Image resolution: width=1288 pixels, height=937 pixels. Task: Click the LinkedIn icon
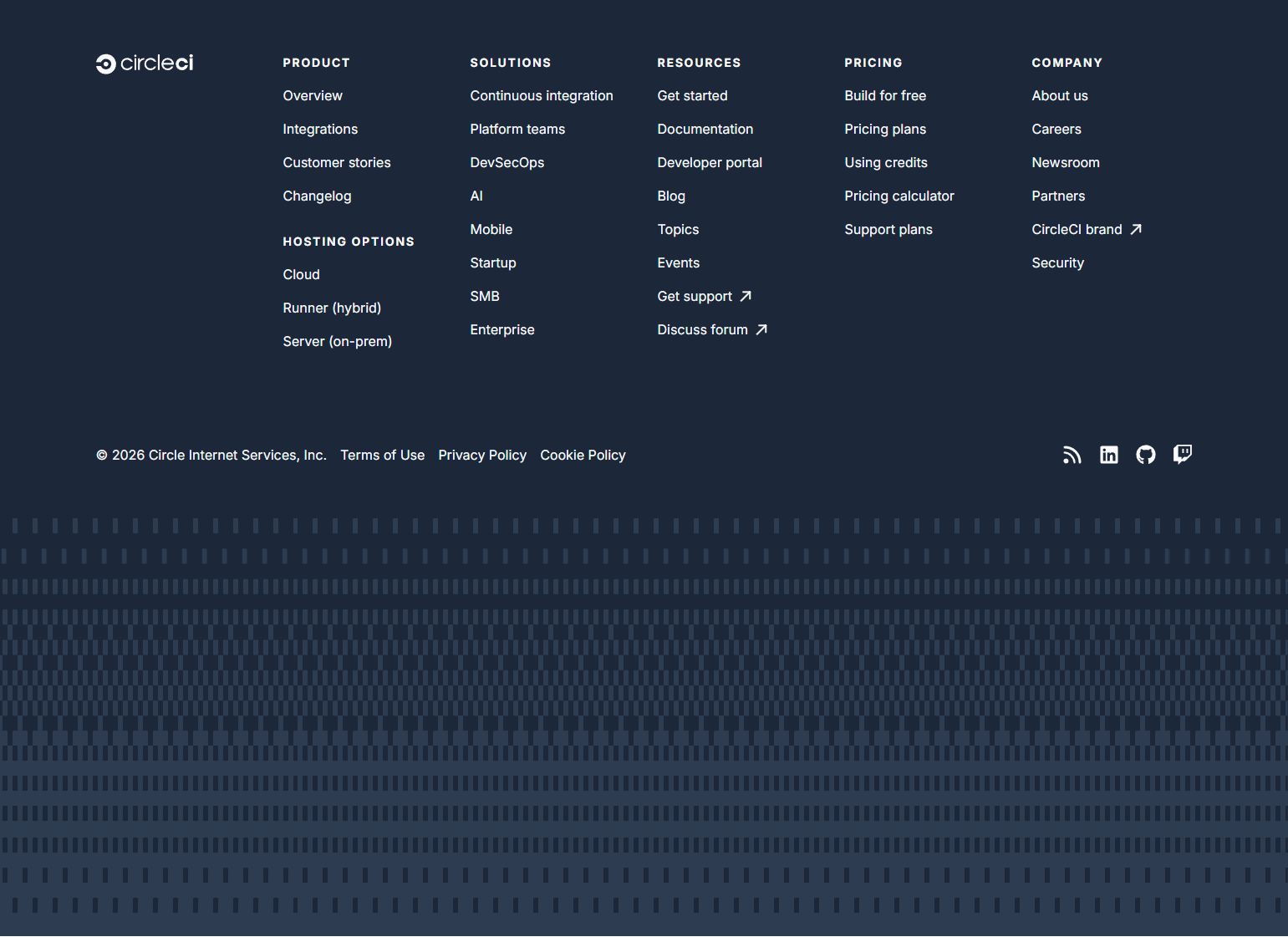1109,455
